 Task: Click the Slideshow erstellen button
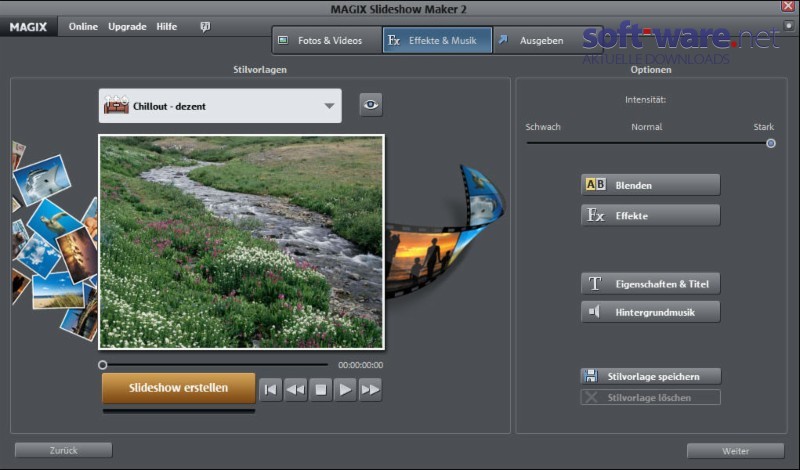pyautogui.click(x=179, y=388)
